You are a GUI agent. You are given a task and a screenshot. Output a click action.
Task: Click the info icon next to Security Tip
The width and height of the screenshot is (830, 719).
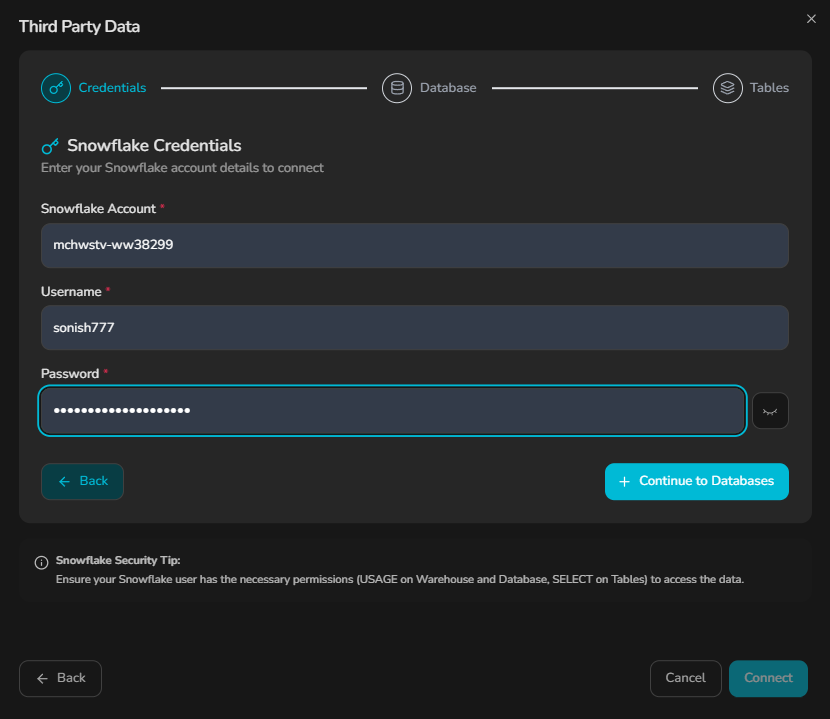pyautogui.click(x=41, y=562)
